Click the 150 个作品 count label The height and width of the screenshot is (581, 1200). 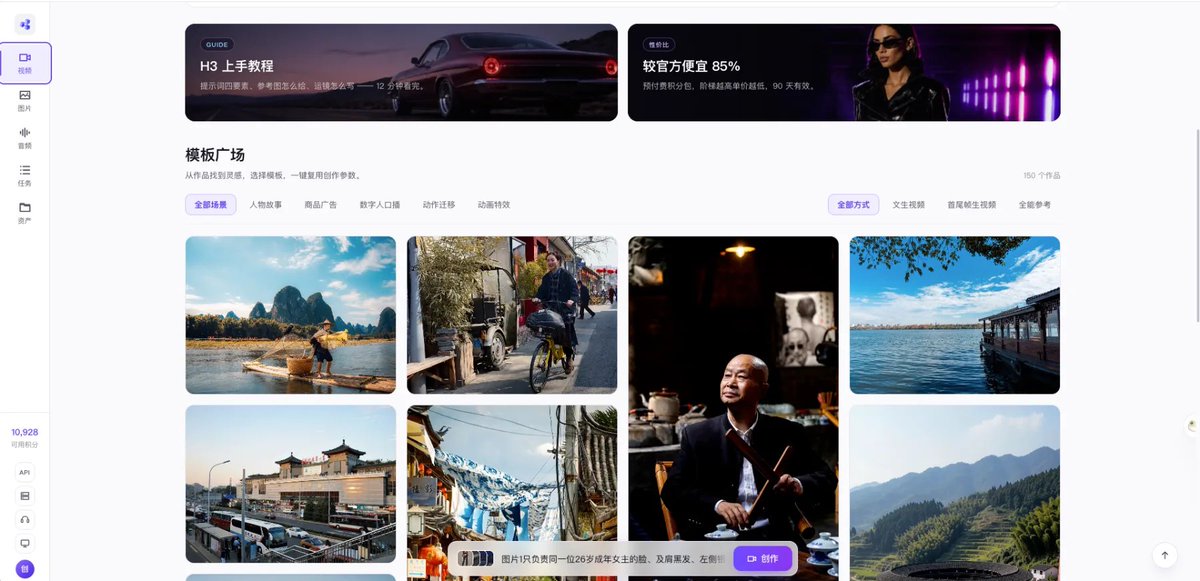pos(1042,175)
